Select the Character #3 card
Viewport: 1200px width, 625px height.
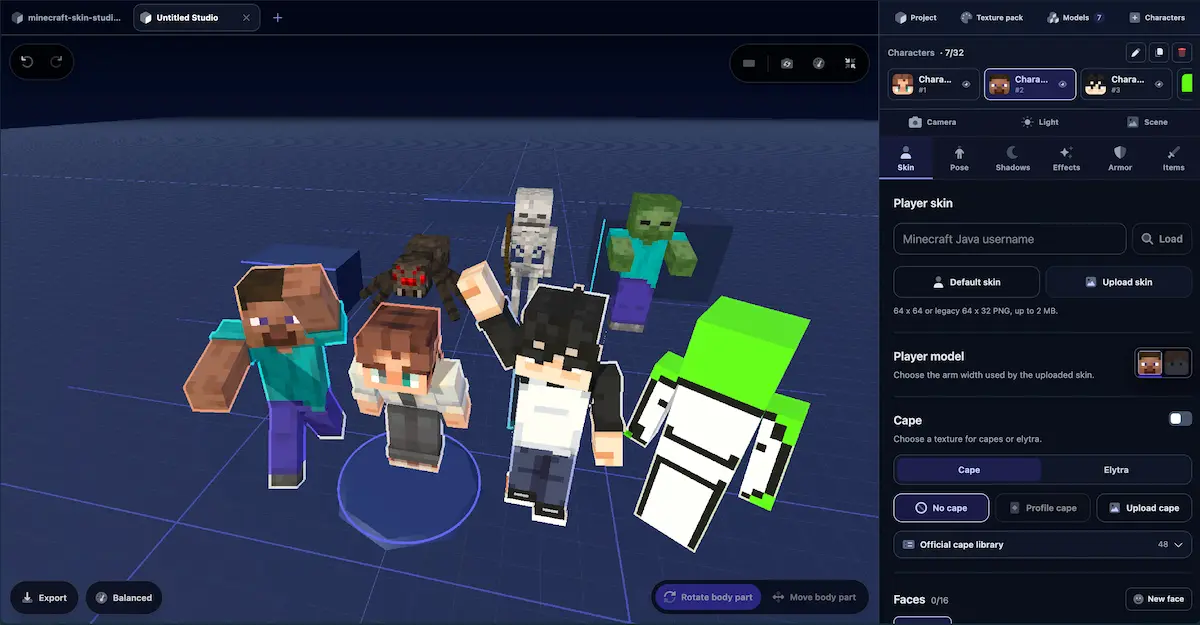1126,85
